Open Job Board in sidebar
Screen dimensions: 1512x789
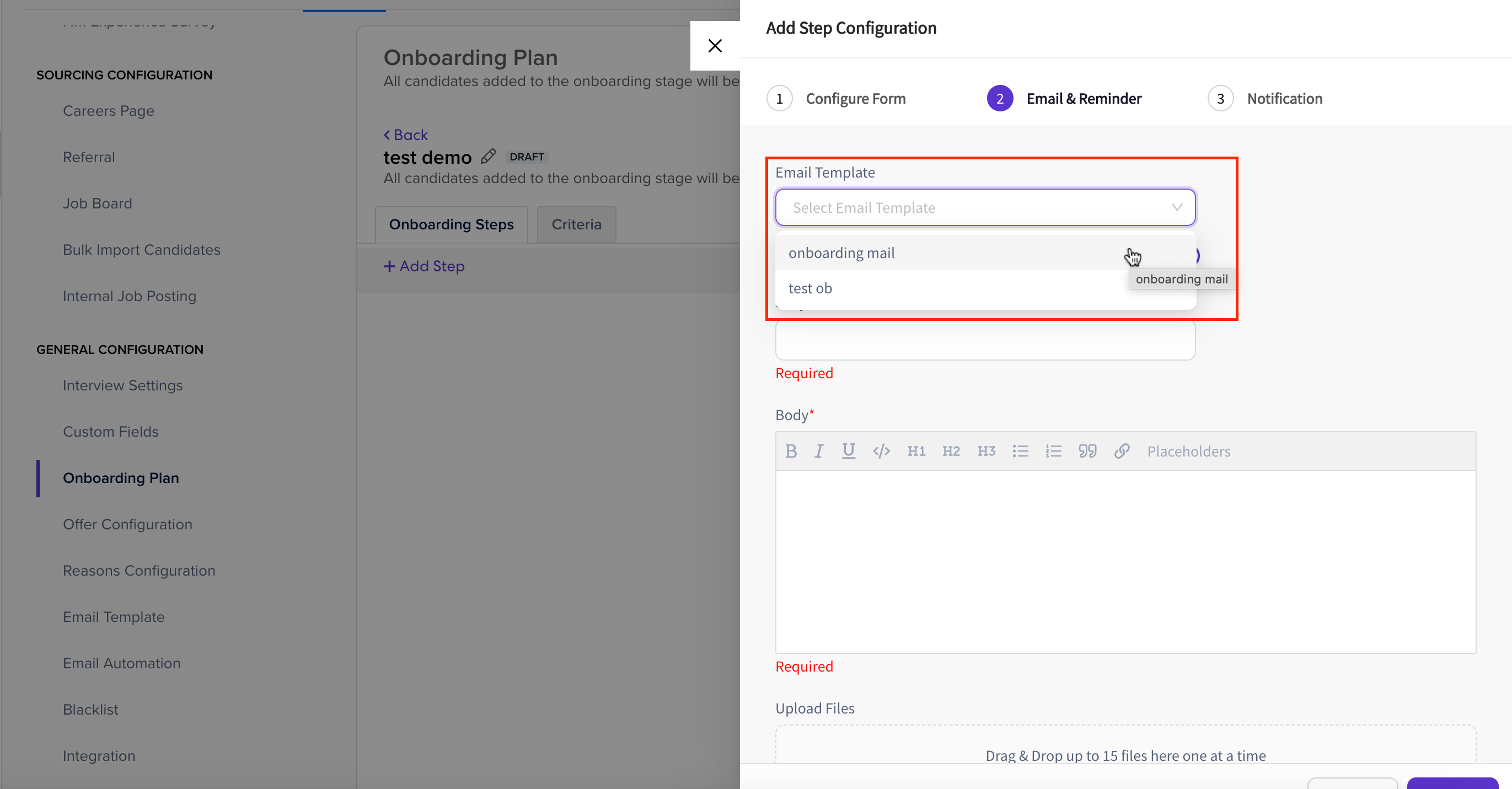98,203
